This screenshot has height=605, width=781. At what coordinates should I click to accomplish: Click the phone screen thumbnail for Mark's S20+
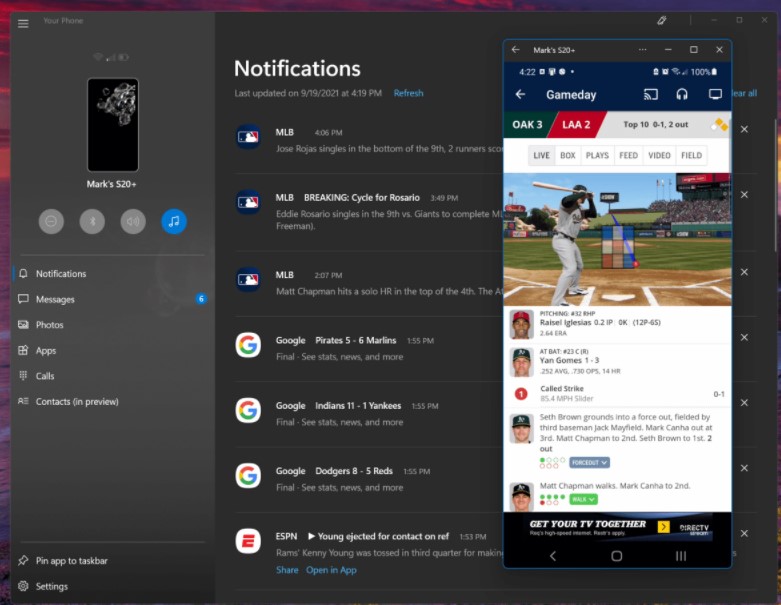click(113, 124)
